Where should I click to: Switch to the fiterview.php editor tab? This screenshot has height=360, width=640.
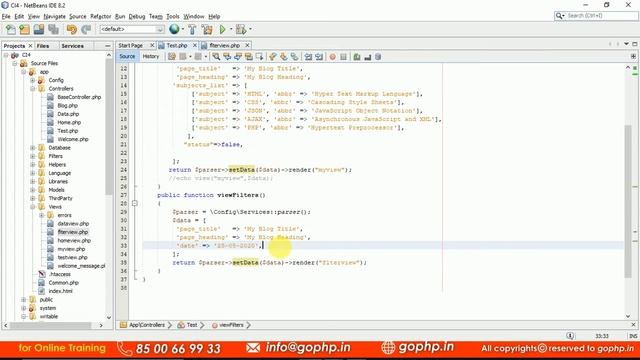[224, 45]
